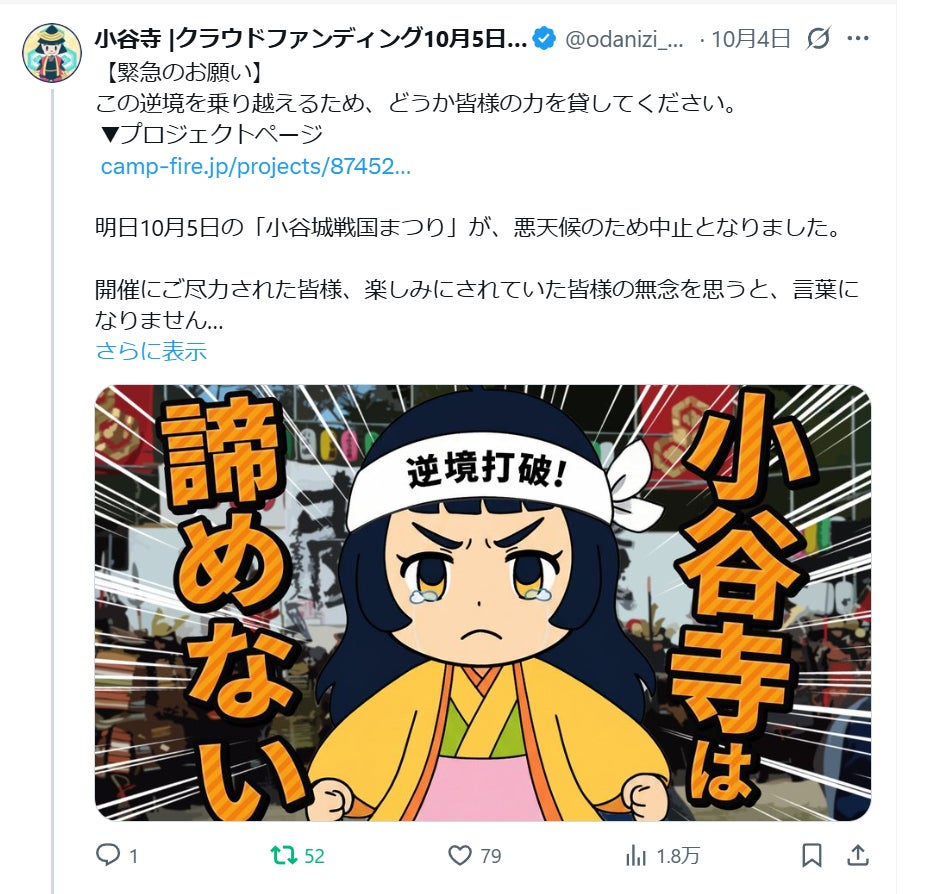
Task: Click the tweet body text about 小谷城戦国まつり
Action: 468,227
